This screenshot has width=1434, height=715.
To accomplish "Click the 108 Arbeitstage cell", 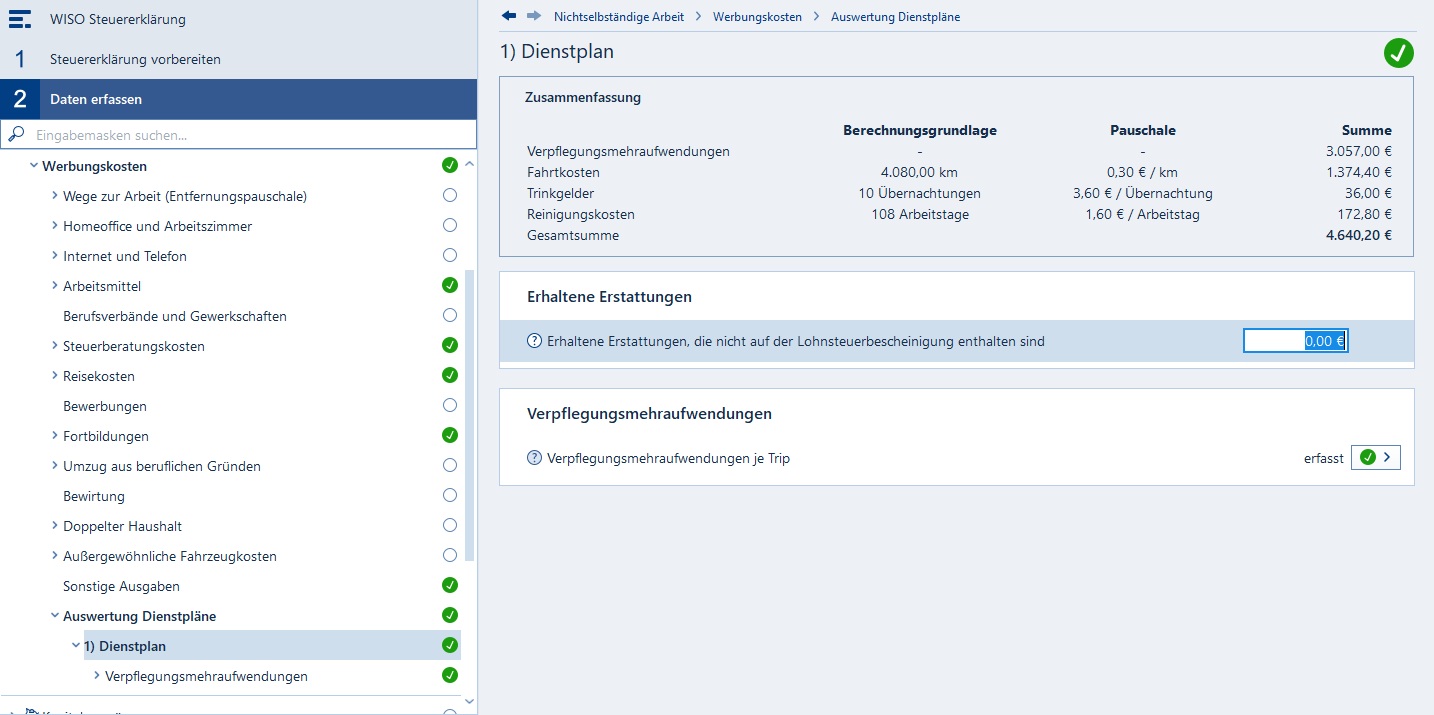I will click(920, 215).
